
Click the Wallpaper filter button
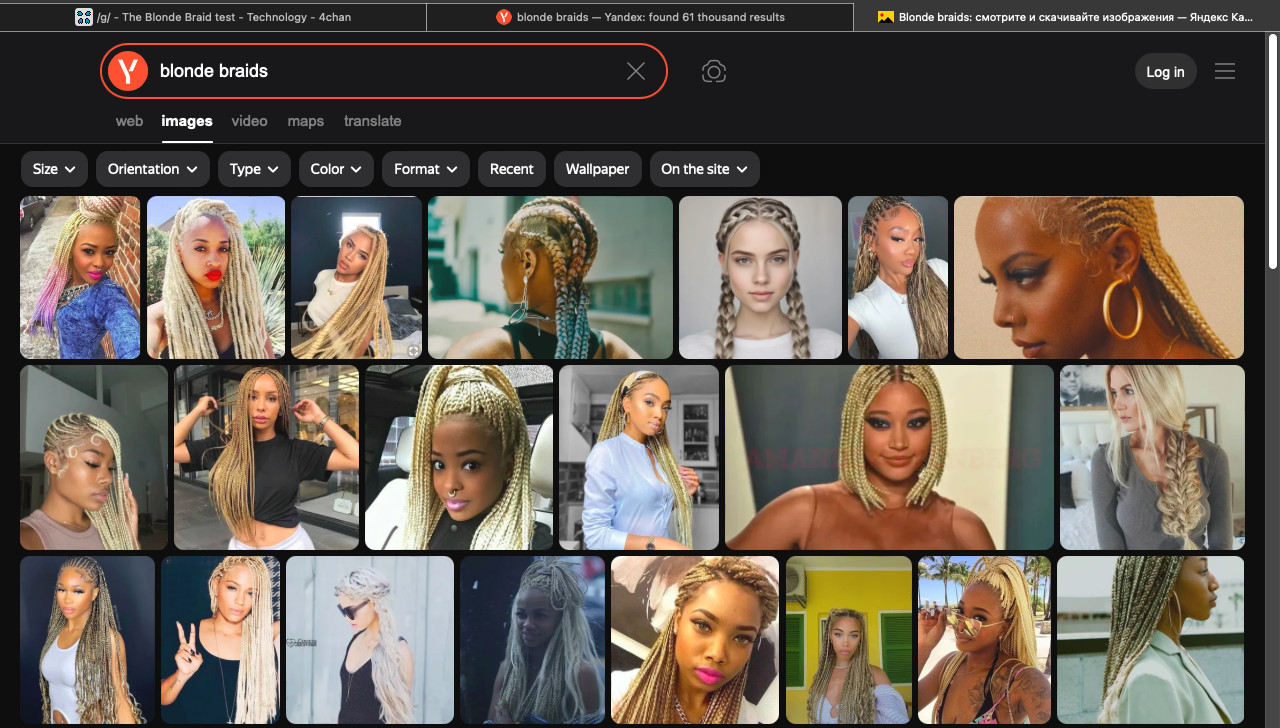tap(597, 169)
